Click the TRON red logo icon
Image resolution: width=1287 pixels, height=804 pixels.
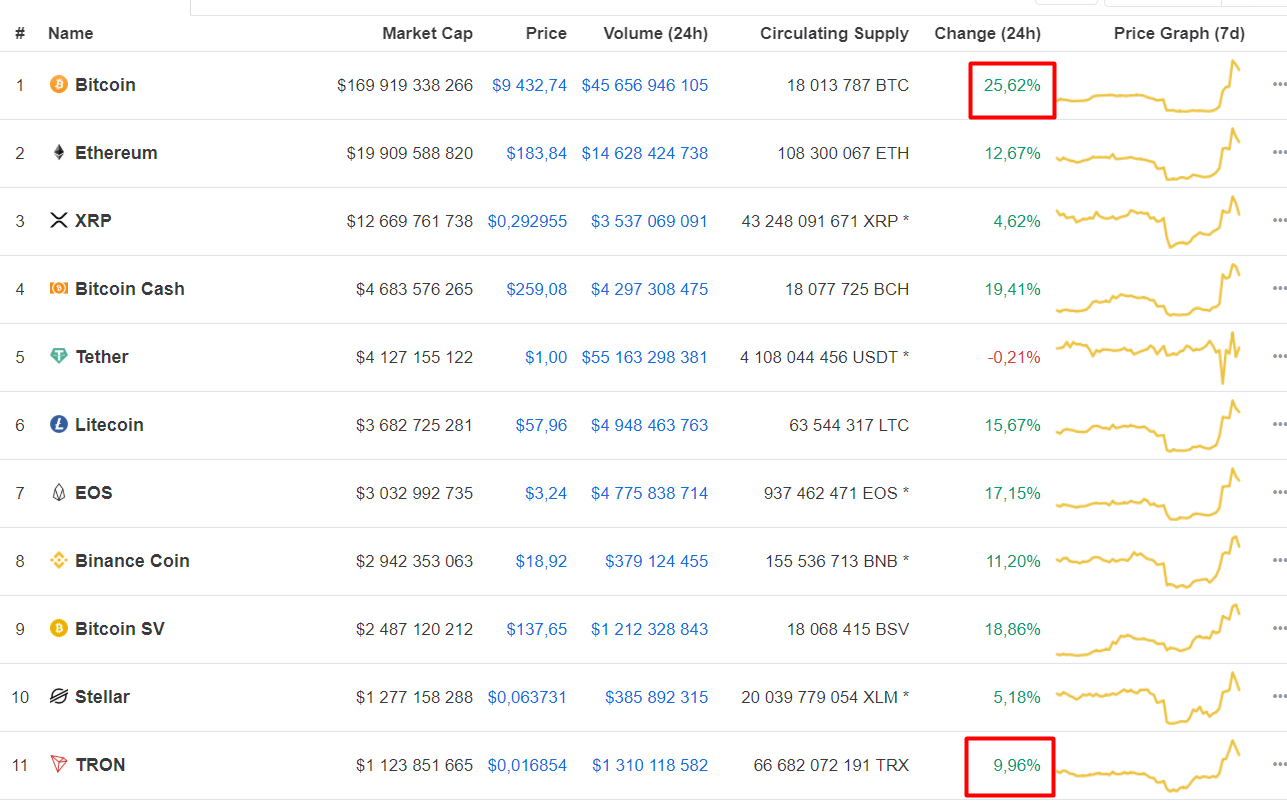59,765
